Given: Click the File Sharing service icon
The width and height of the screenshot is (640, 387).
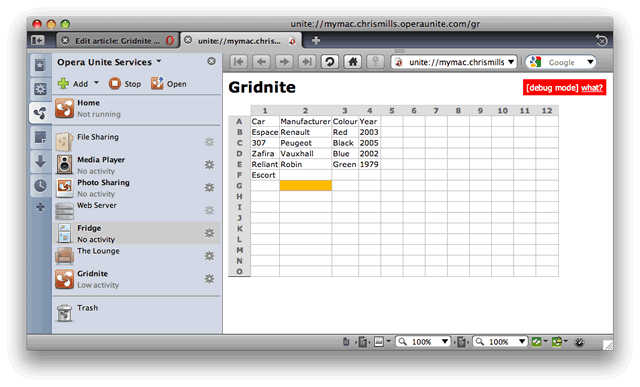Looking at the screenshot, I should pyautogui.click(x=64, y=142).
